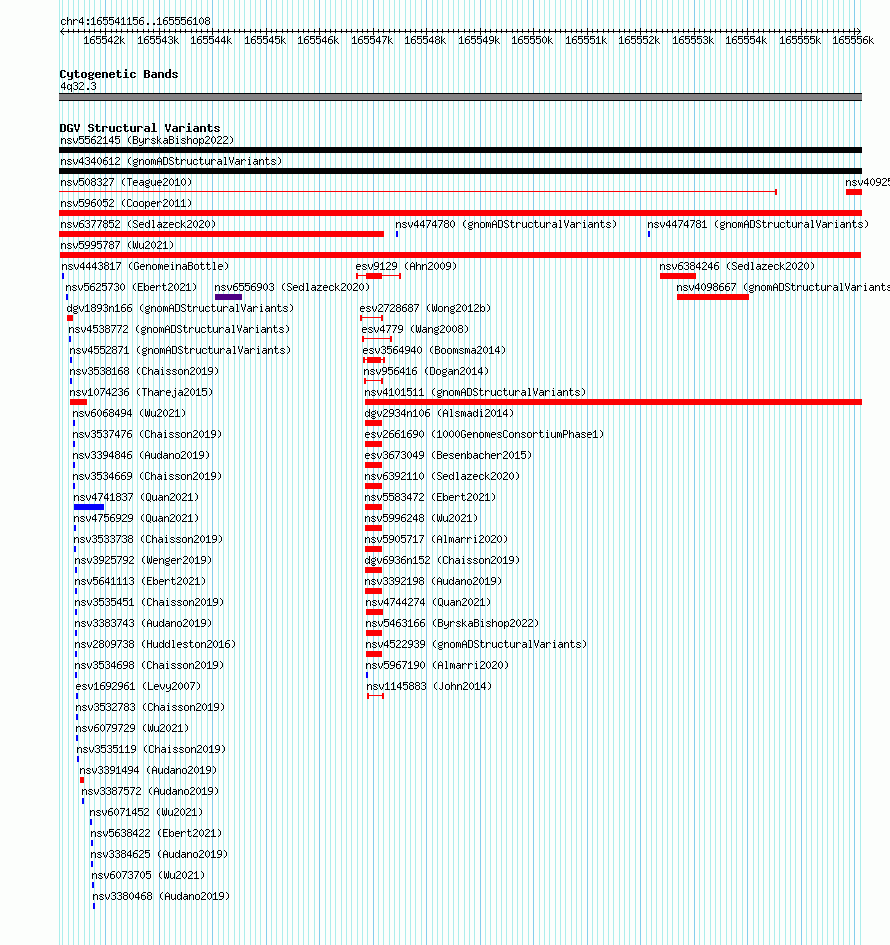Select nsv956416 (Dogan2014) label

(426, 371)
